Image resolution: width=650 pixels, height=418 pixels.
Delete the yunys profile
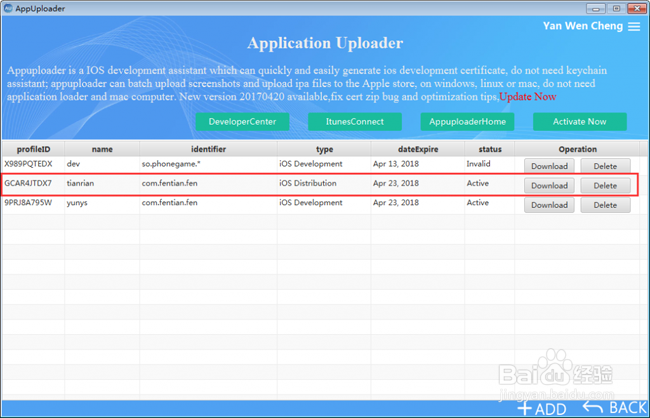click(605, 205)
